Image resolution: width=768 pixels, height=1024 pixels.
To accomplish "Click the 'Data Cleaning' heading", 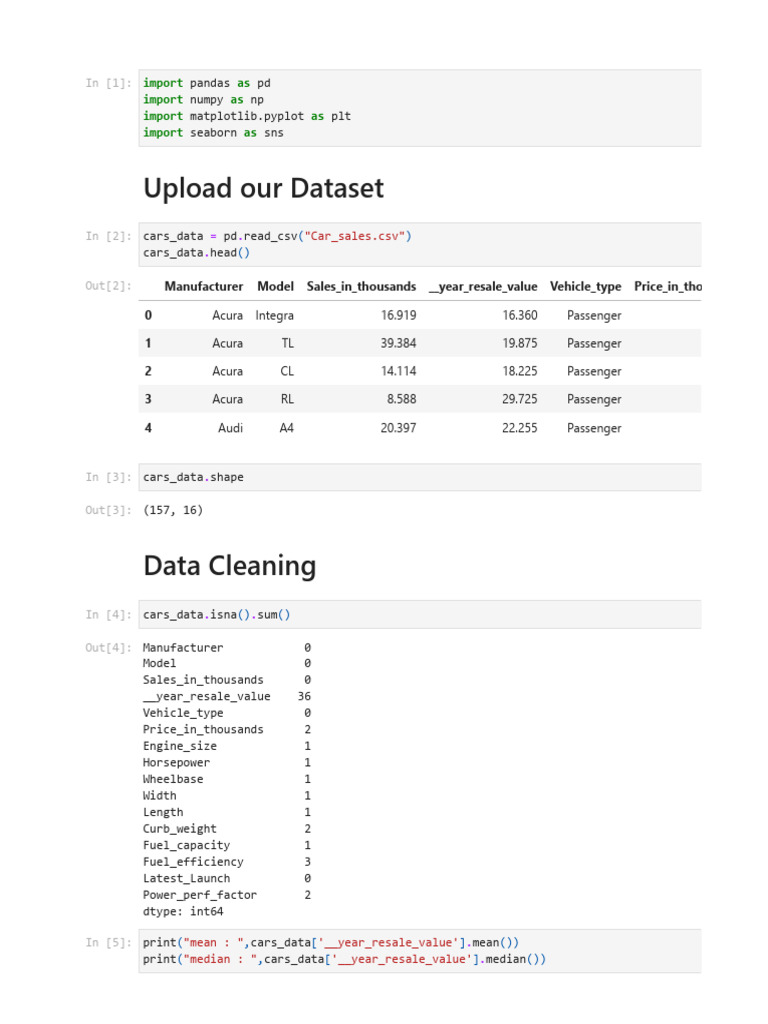I will 229,566.
